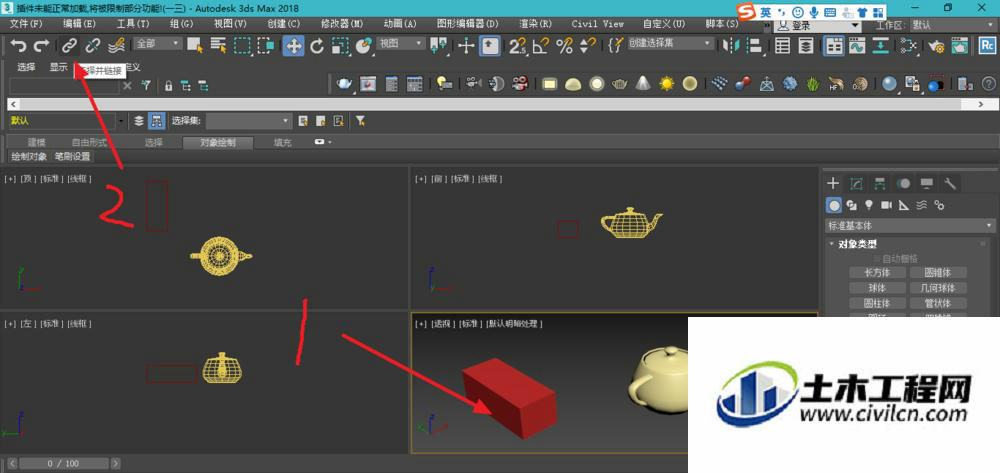This screenshot has height=473, width=1000.
Task: Toggle the Percent Snap button
Action: 564,45
